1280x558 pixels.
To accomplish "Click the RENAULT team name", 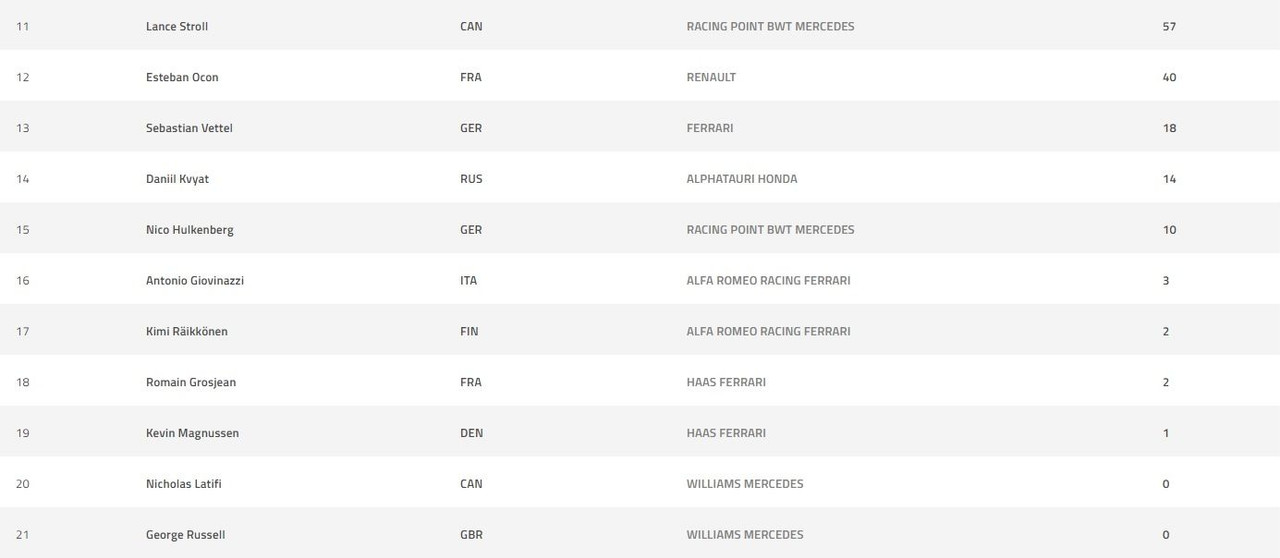I will coord(711,77).
